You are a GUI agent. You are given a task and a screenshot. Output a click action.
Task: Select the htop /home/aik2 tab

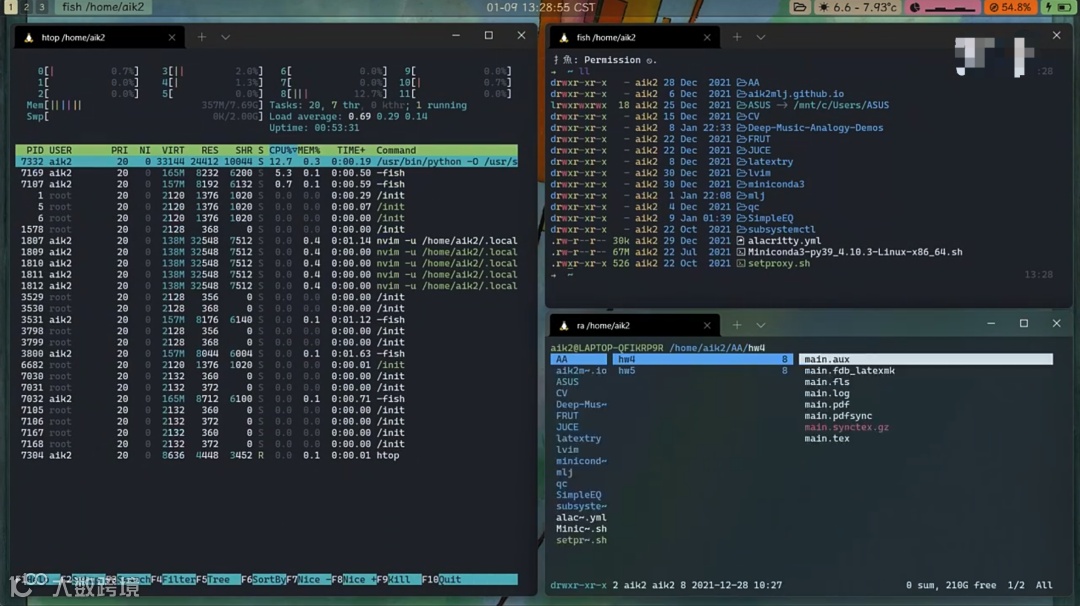(100, 38)
